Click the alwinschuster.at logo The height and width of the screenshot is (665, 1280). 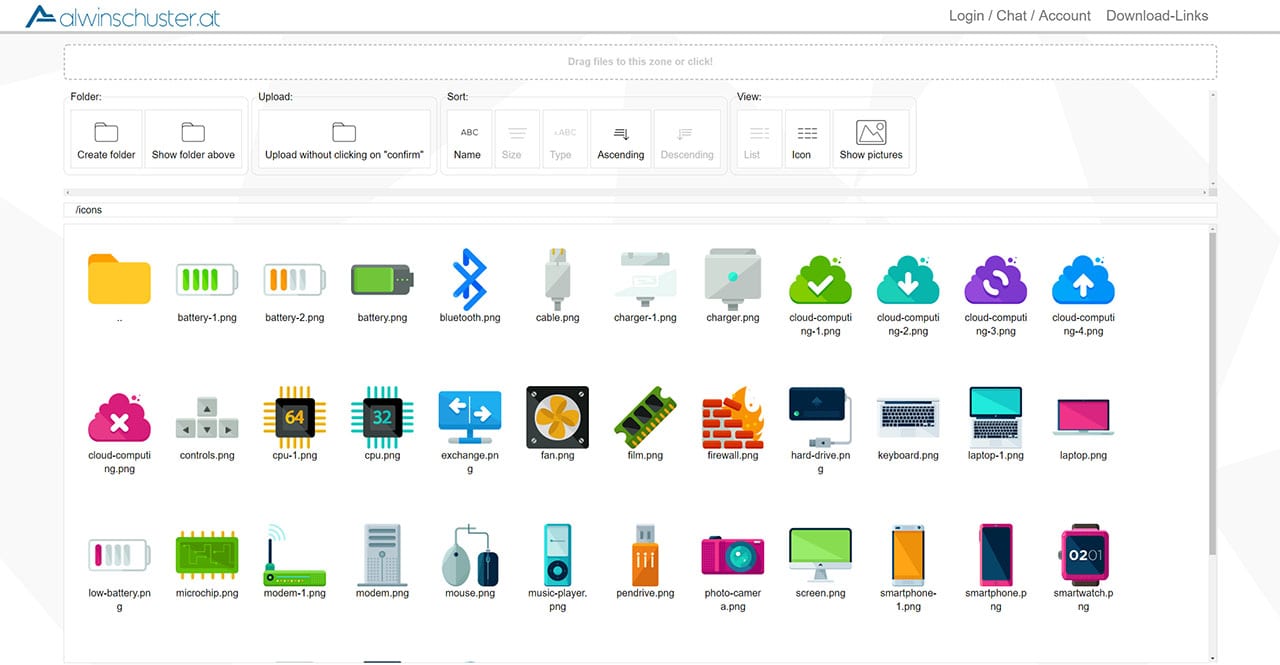(122, 16)
